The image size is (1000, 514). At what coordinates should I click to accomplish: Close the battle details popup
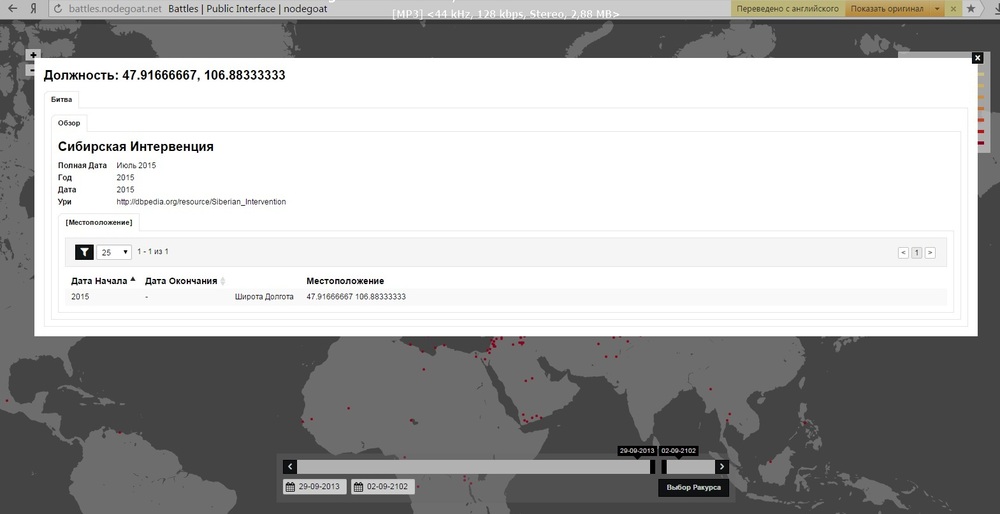click(977, 58)
